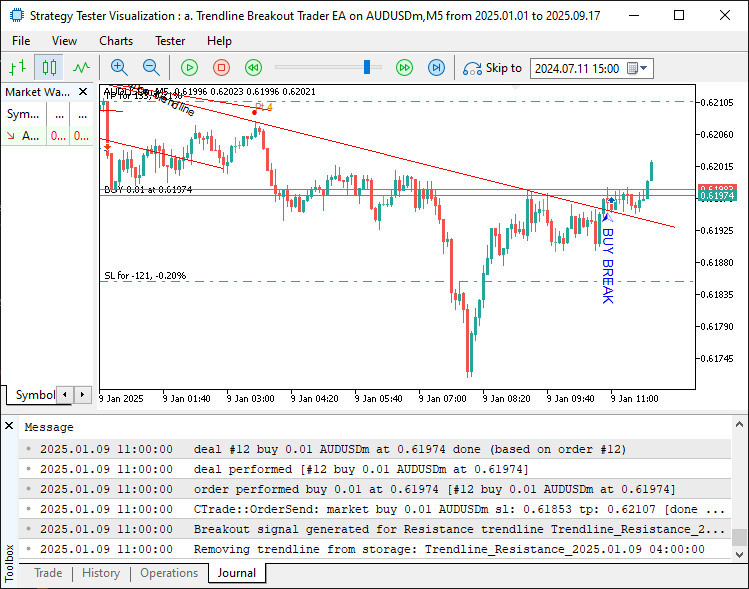Image resolution: width=749 pixels, height=589 pixels.
Task: Open the File menu
Action: pyautogui.click(x=21, y=41)
